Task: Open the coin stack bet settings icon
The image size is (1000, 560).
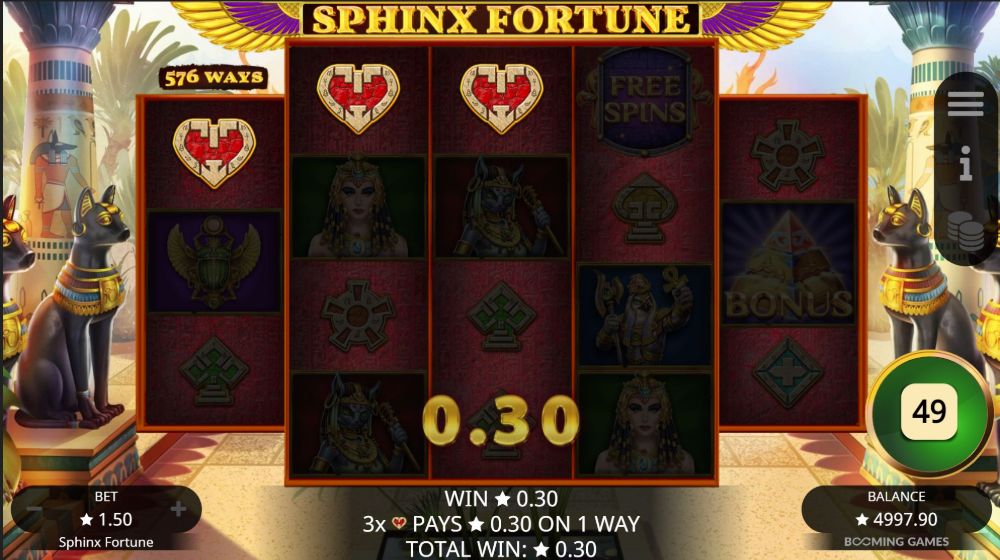Action: tap(966, 231)
